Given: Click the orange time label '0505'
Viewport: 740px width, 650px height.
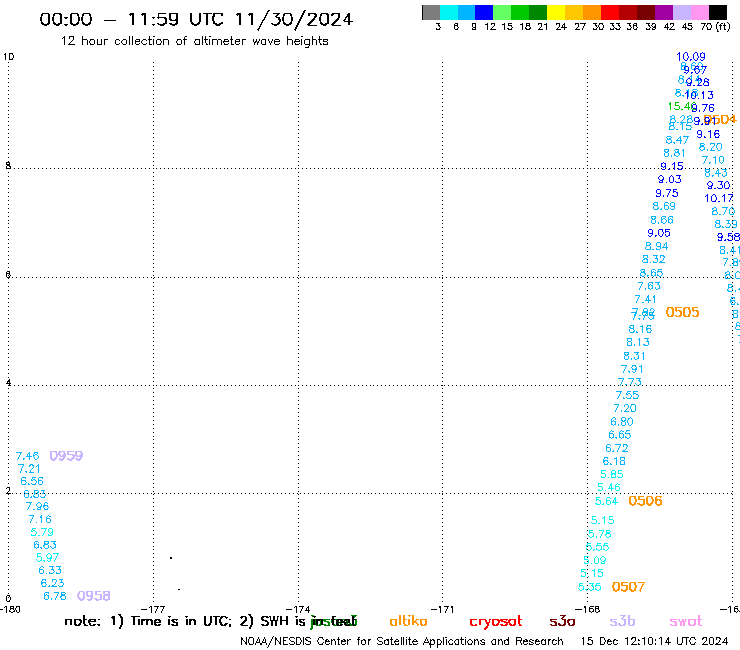Looking at the screenshot, I should pyautogui.click(x=682, y=312).
